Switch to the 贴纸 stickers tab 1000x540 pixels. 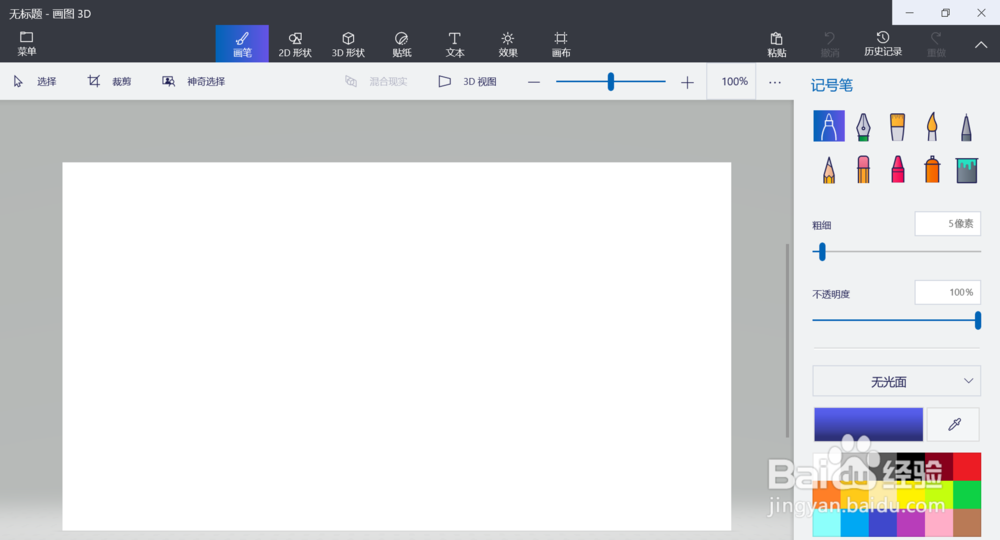[x=401, y=43]
